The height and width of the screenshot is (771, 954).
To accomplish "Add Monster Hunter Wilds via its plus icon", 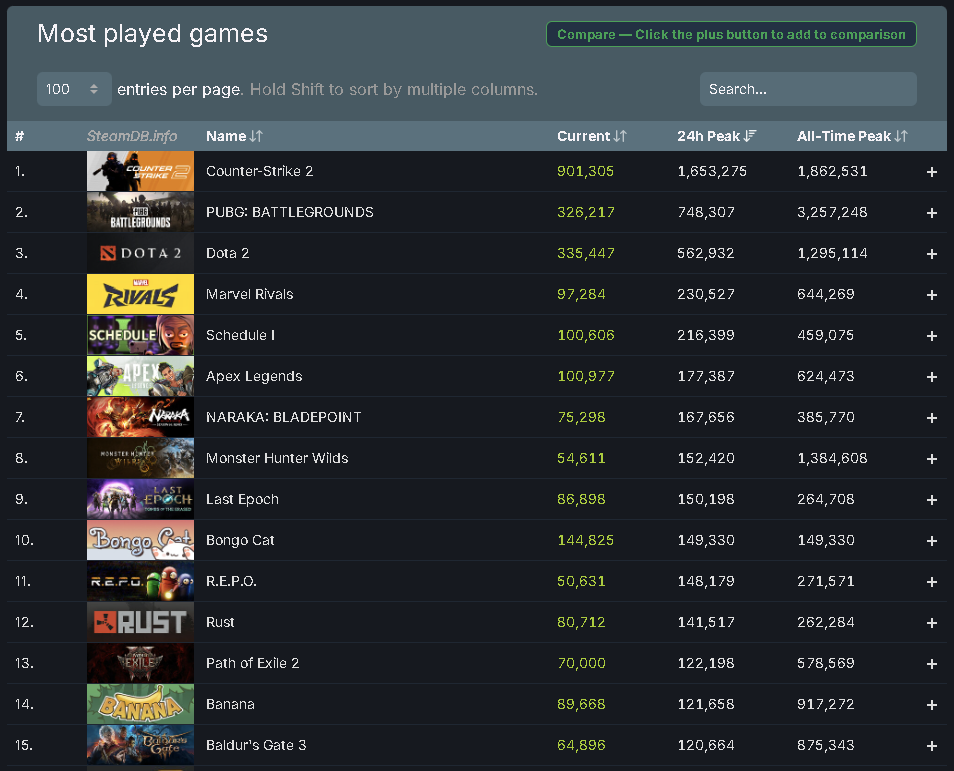I will point(931,458).
